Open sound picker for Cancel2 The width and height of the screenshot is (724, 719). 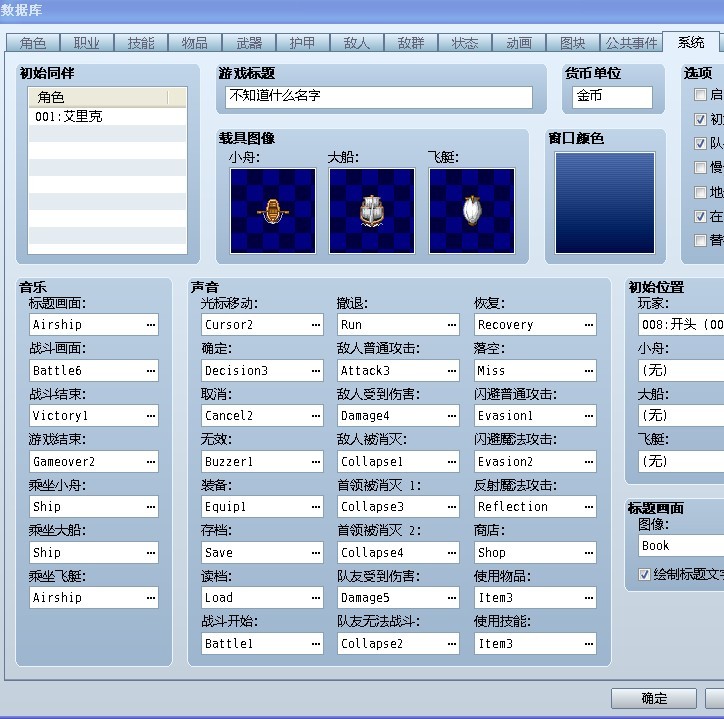click(316, 416)
